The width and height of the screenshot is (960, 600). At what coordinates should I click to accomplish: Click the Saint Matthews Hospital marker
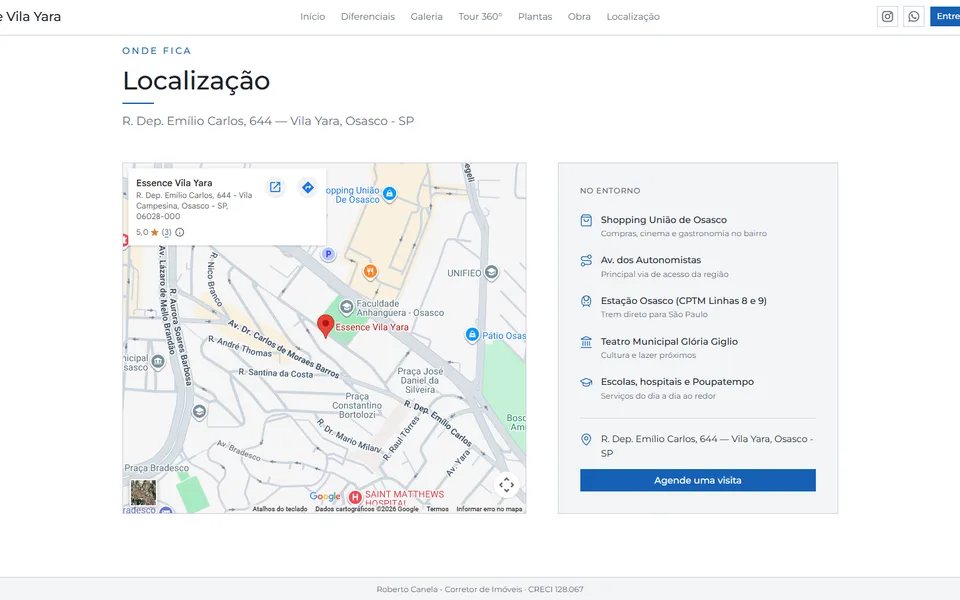354,497
